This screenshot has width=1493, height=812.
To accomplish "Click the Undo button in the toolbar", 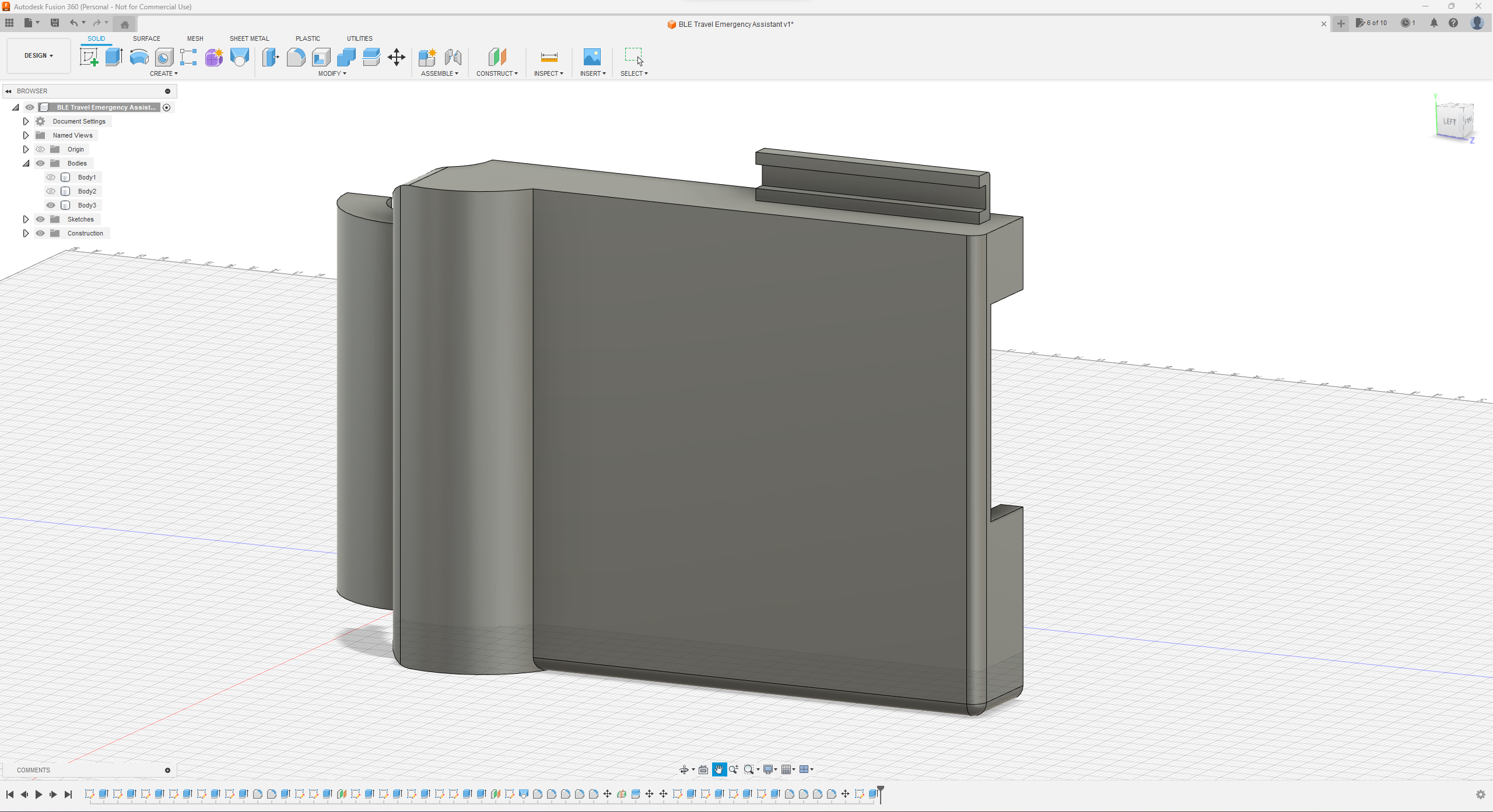I will [x=73, y=23].
